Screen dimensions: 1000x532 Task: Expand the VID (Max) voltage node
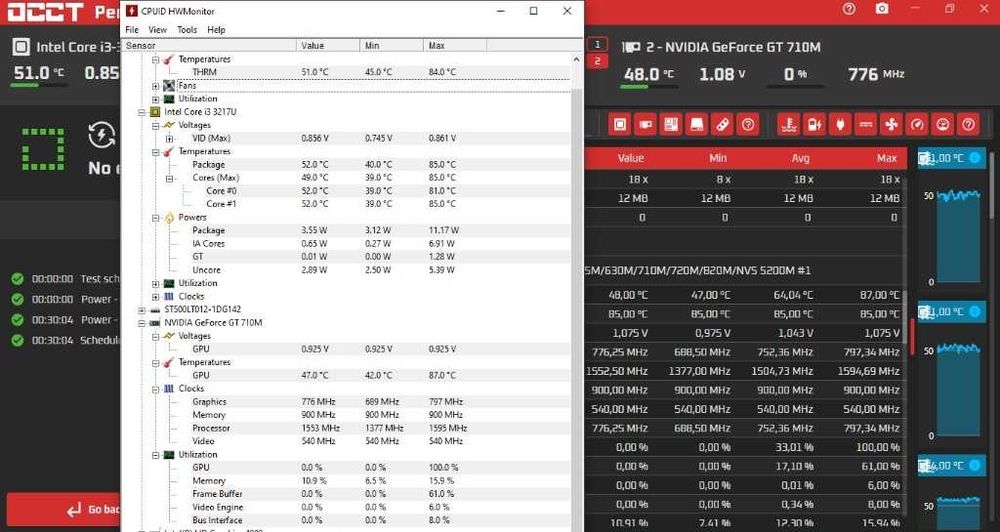coord(169,138)
